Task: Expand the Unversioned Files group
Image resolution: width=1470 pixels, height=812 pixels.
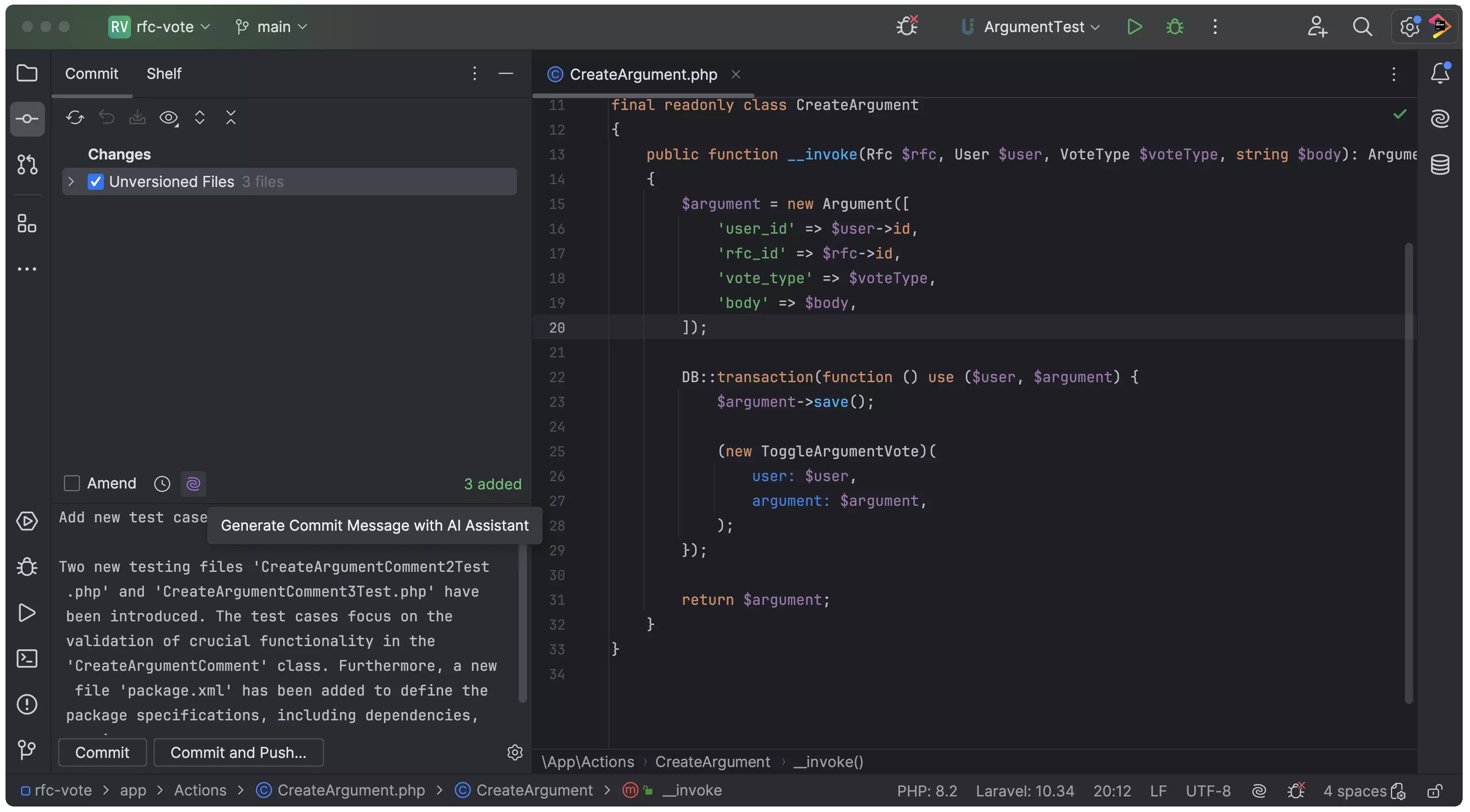Action: (x=71, y=181)
